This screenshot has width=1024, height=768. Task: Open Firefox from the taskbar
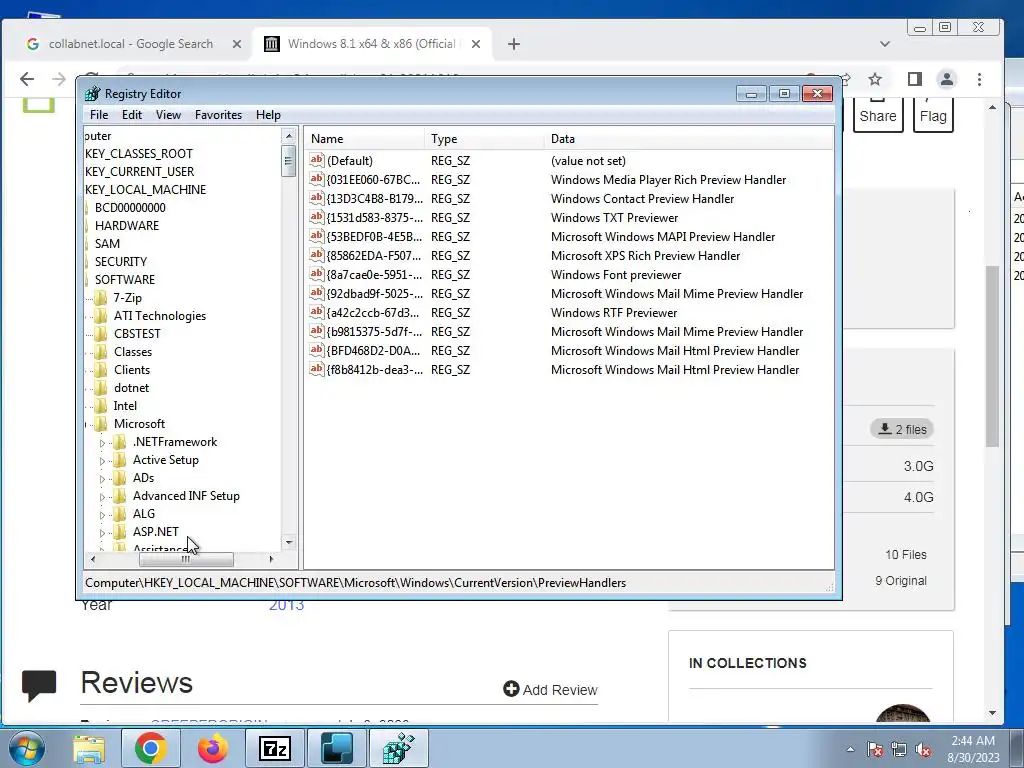click(213, 748)
